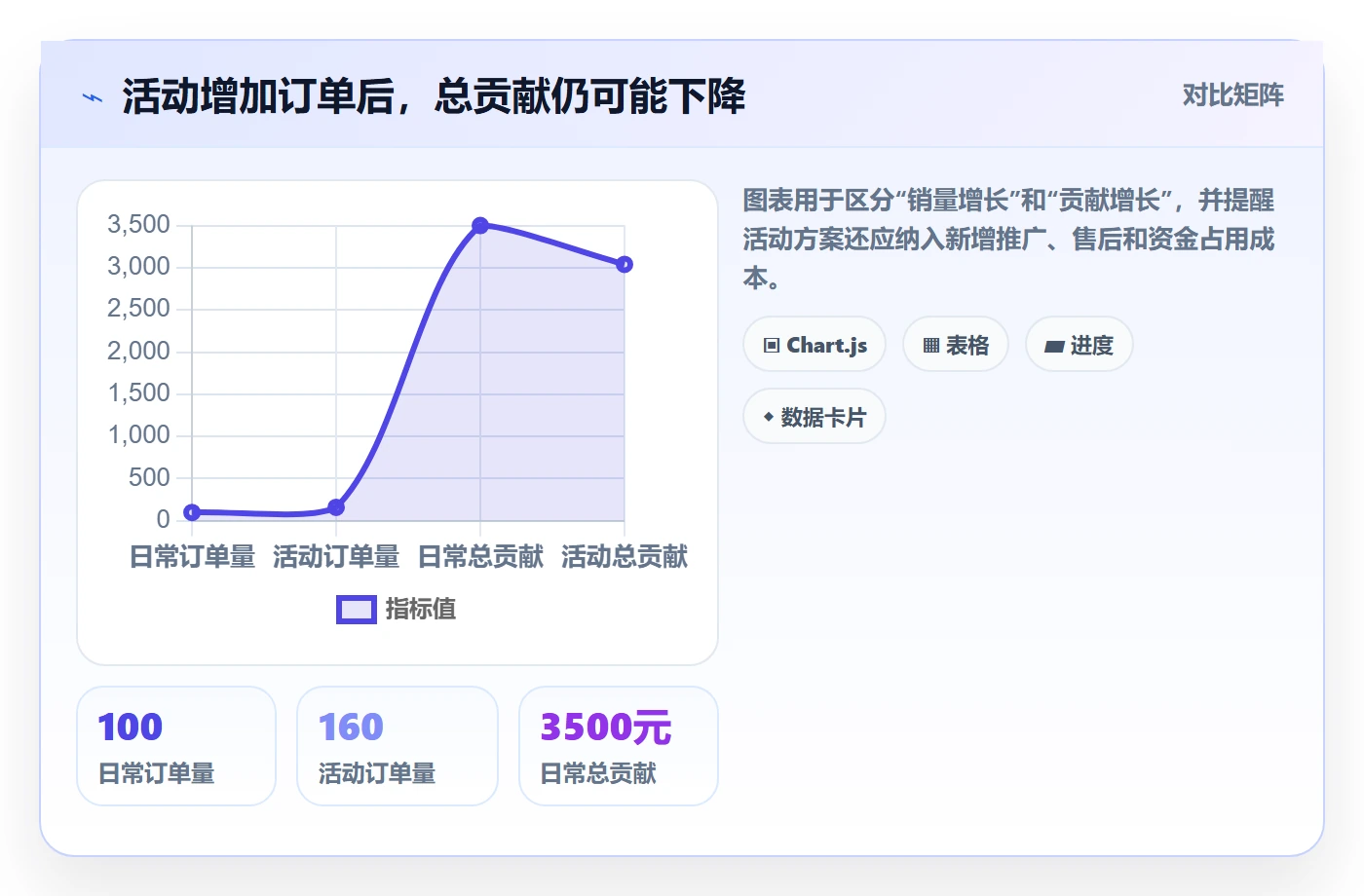This screenshot has width=1364, height=896.
Task: Click the 3,500 y-axis tick label
Action: (138, 225)
